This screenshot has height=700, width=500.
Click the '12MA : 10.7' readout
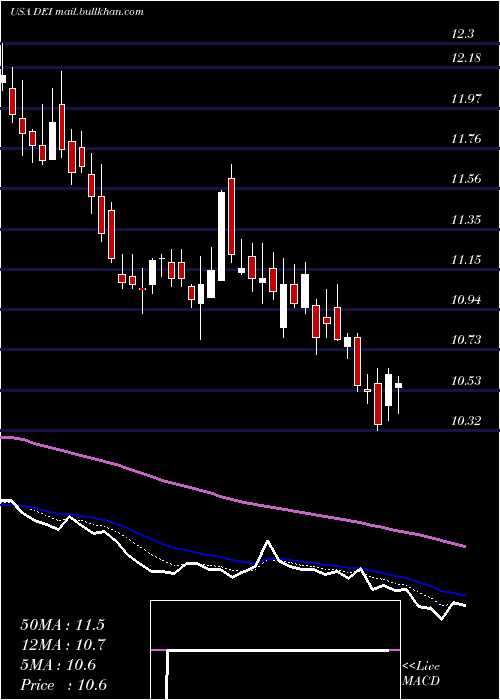[62, 645]
